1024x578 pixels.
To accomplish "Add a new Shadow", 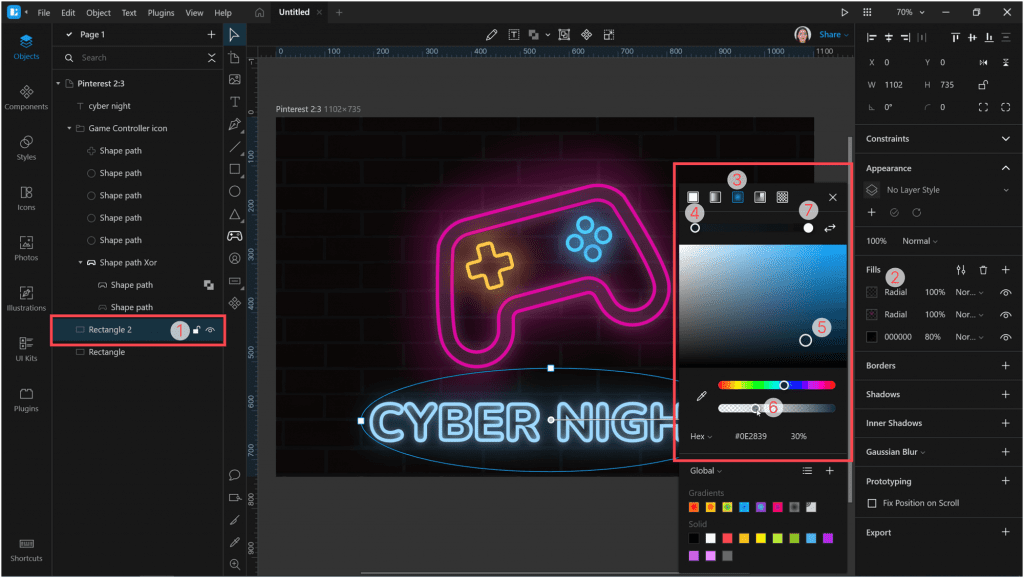I will tap(1006, 394).
